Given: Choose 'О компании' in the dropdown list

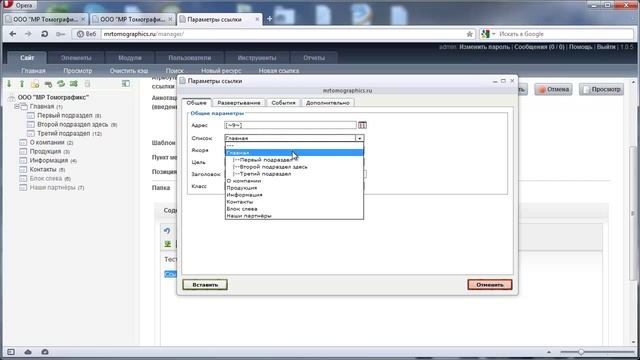Looking at the screenshot, I should tap(294, 180).
